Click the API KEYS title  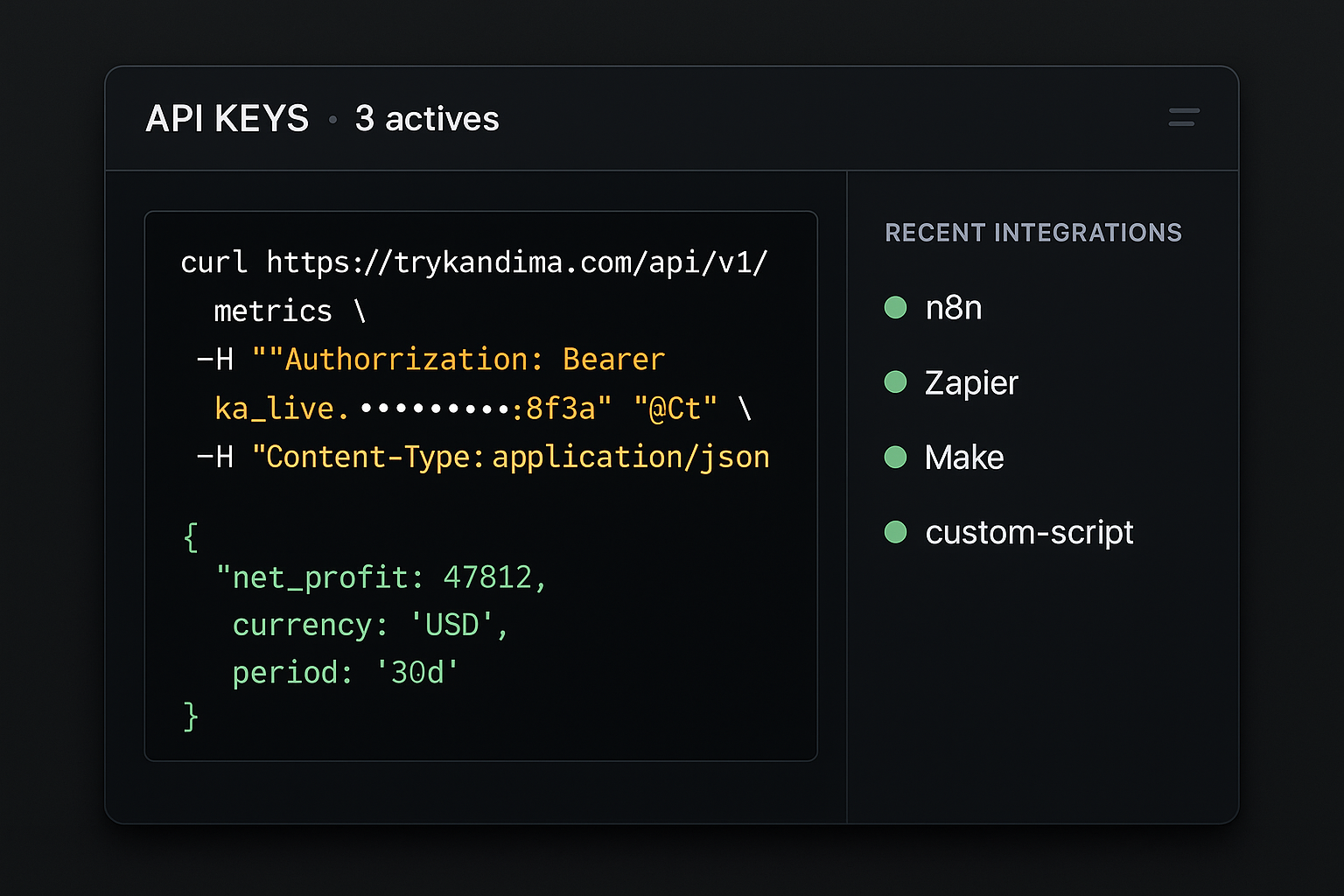227,119
